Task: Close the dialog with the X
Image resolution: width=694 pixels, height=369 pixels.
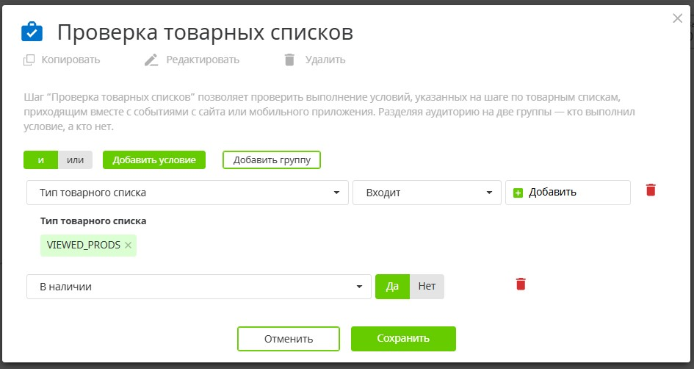Action: tap(677, 19)
